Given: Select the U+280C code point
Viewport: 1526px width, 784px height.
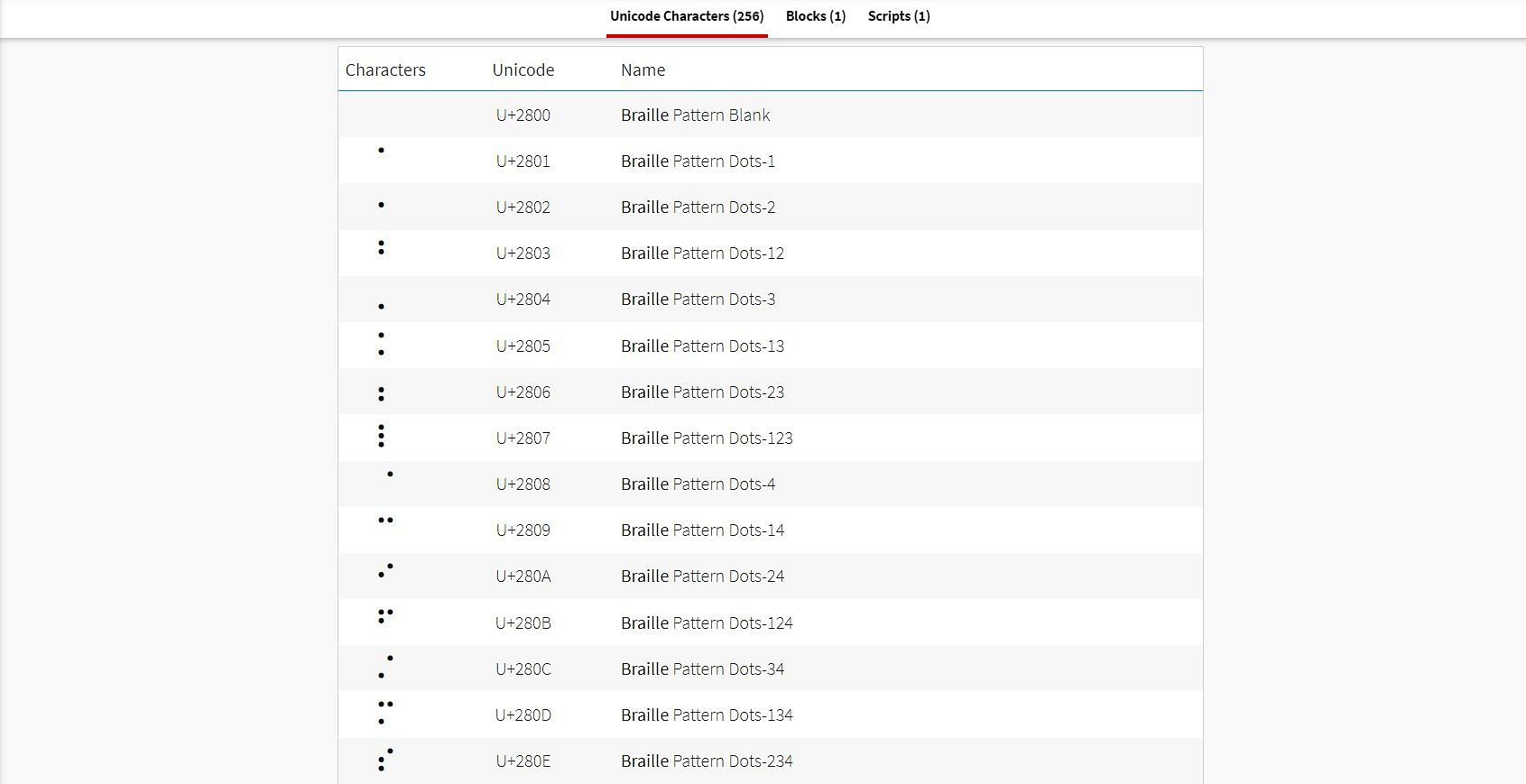Looking at the screenshot, I should tap(523, 669).
